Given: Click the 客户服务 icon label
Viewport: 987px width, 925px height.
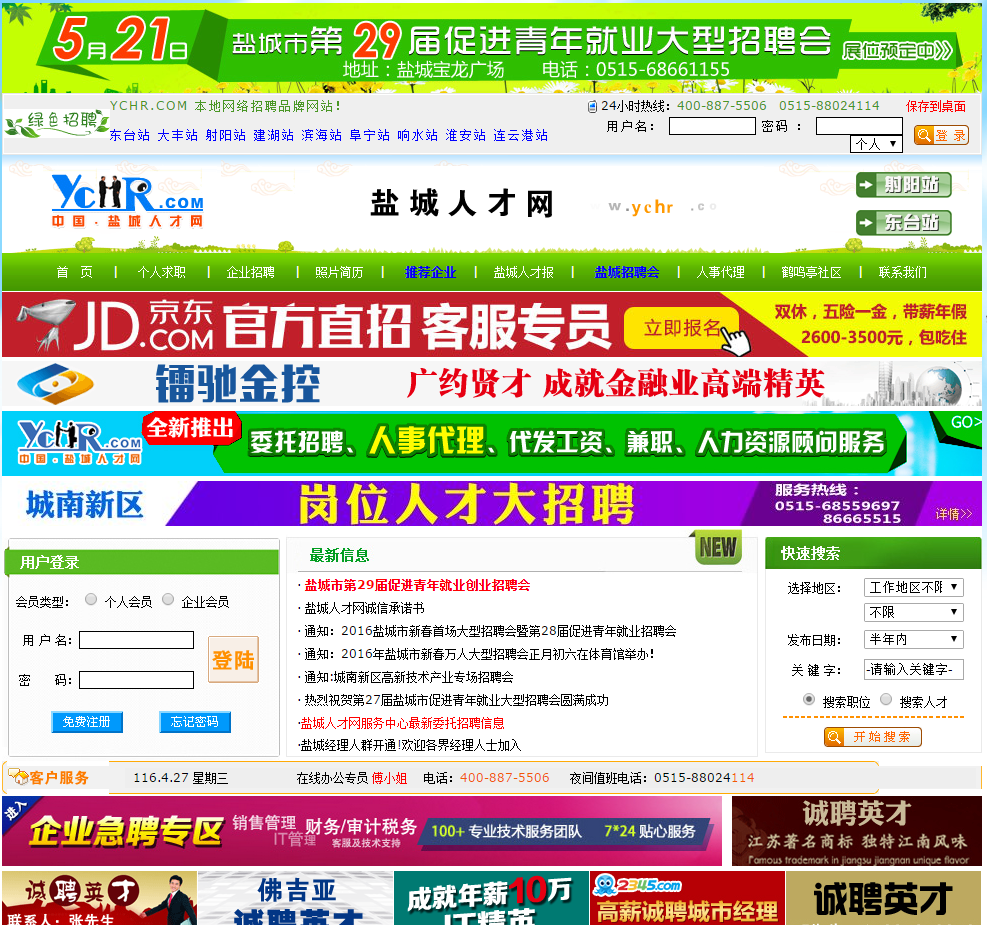Looking at the screenshot, I should (49, 778).
